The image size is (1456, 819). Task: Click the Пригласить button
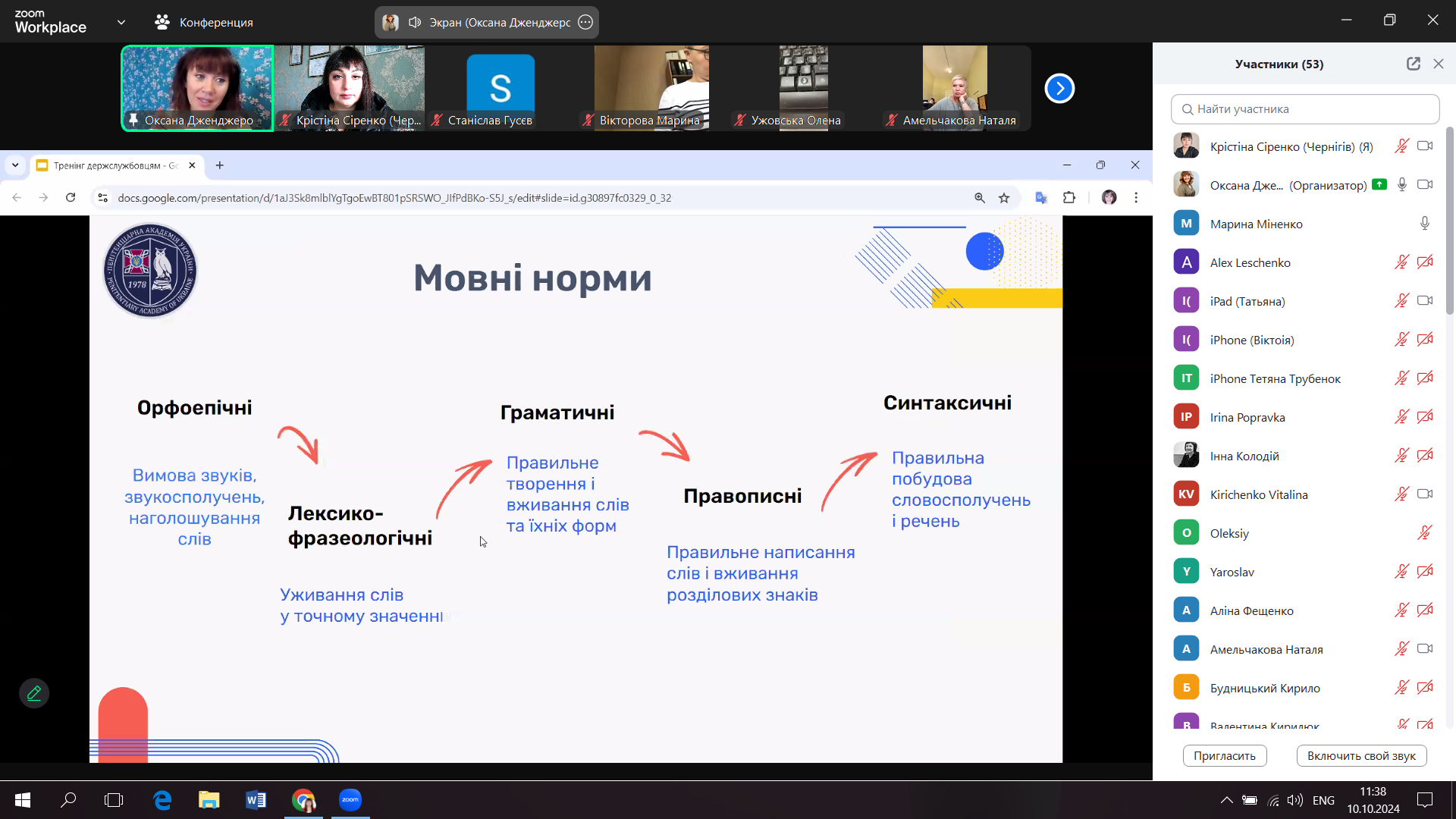(x=1224, y=756)
